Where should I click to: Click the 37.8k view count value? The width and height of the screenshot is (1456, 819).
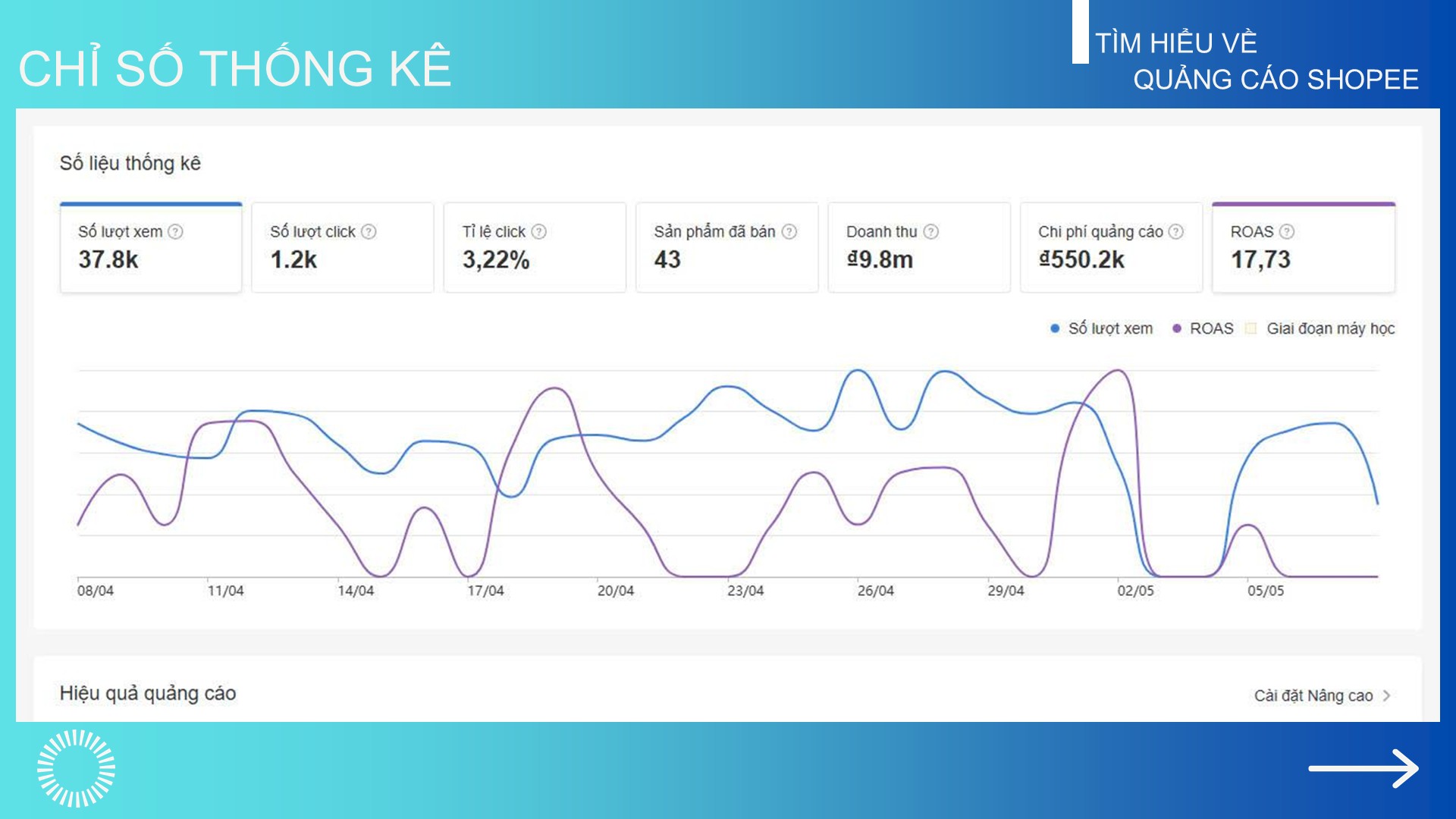(x=108, y=260)
